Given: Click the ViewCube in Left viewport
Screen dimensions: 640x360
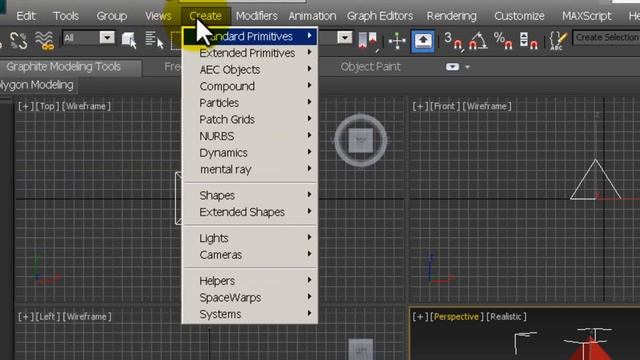Looking at the screenshot, I should click(360, 349).
